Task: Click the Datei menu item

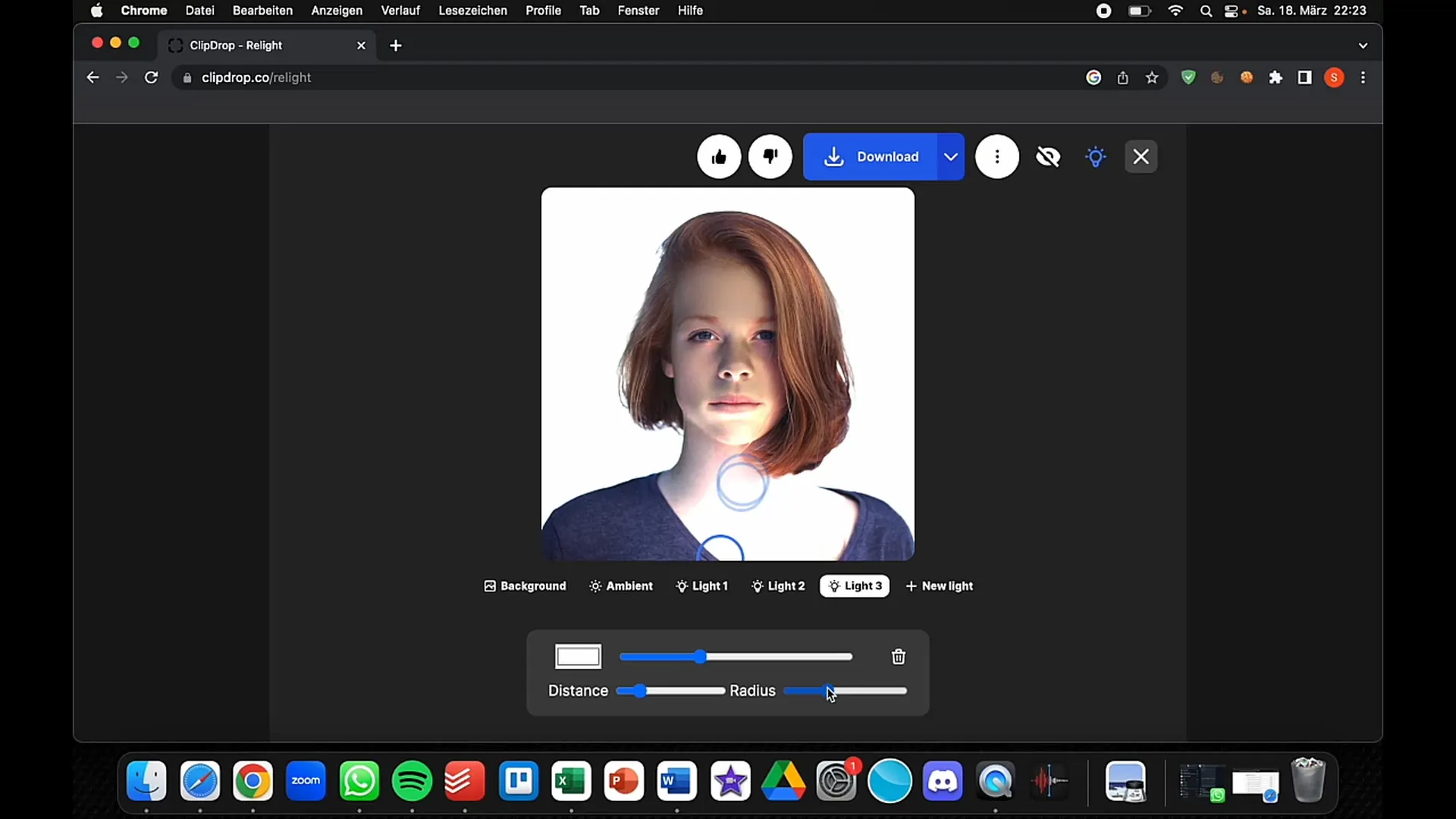Action: click(199, 10)
